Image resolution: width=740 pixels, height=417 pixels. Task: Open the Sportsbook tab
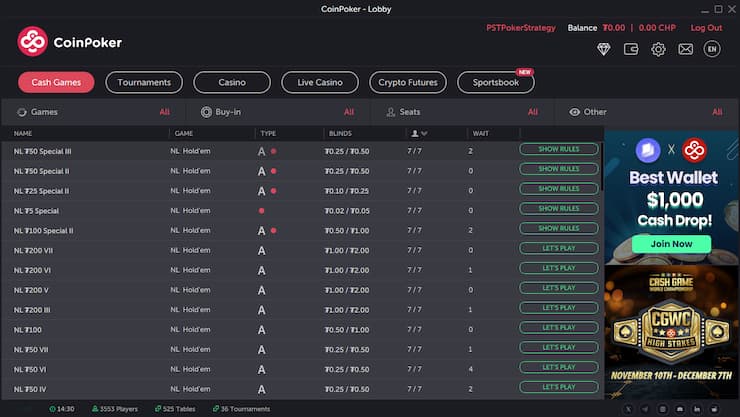click(x=495, y=82)
